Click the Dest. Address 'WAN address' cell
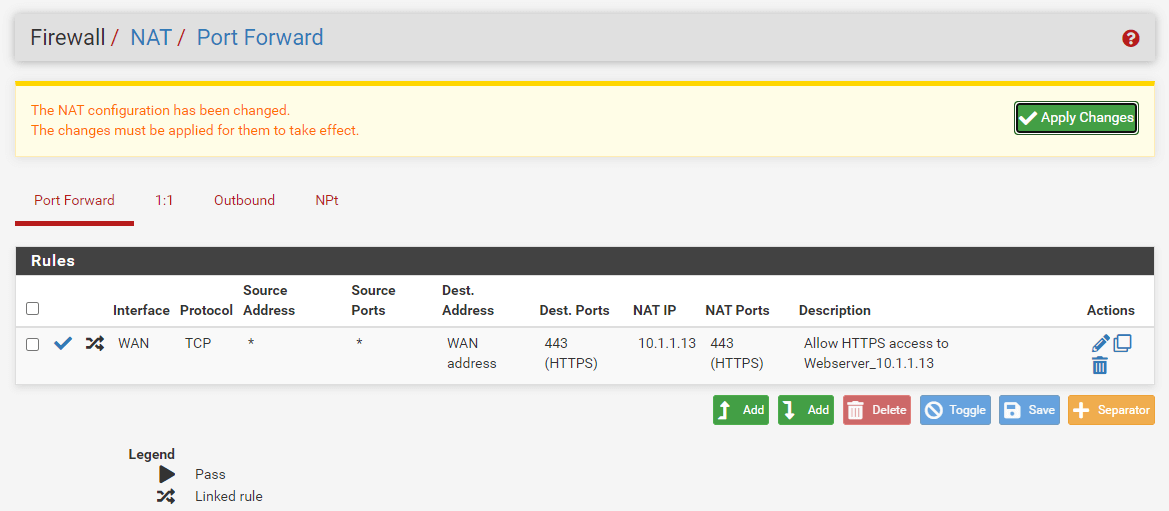Screen dimensions: 1169x511 tap(472, 354)
